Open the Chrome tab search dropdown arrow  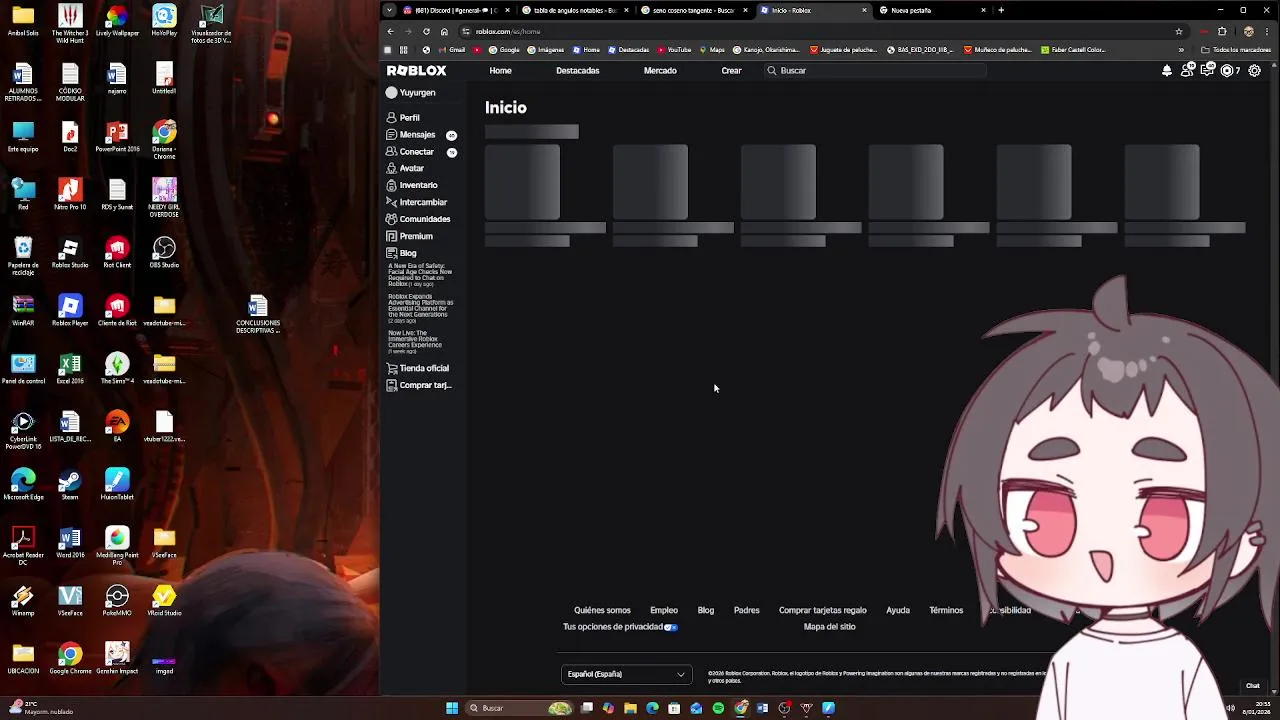point(389,10)
